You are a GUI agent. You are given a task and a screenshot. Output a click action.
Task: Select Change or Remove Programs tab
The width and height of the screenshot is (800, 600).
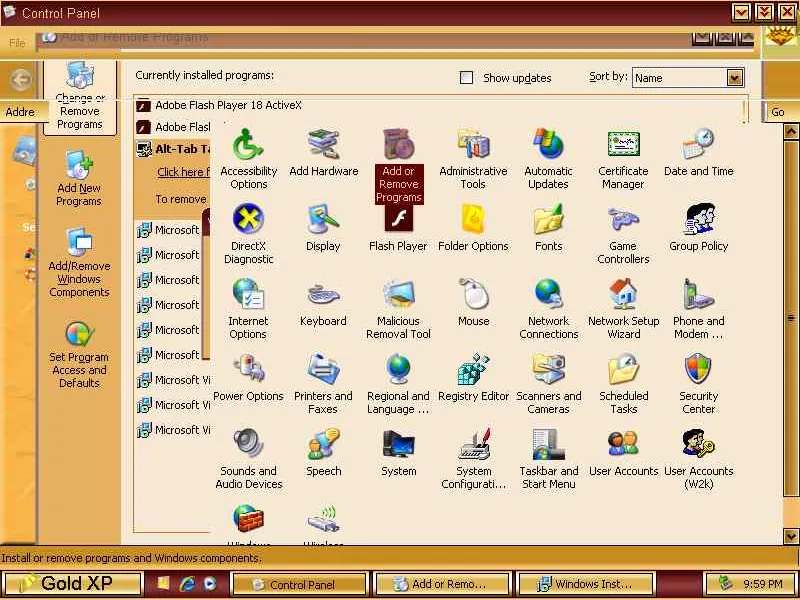pos(80,97)
